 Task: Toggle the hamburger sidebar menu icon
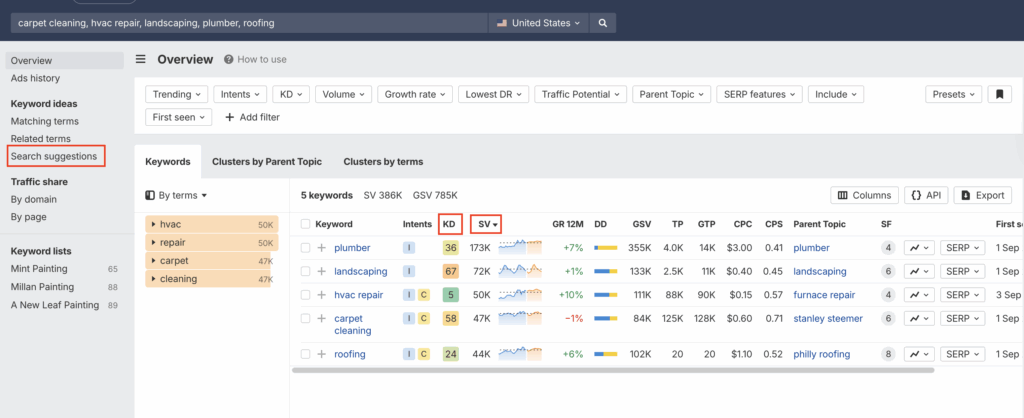click(141, 59)
